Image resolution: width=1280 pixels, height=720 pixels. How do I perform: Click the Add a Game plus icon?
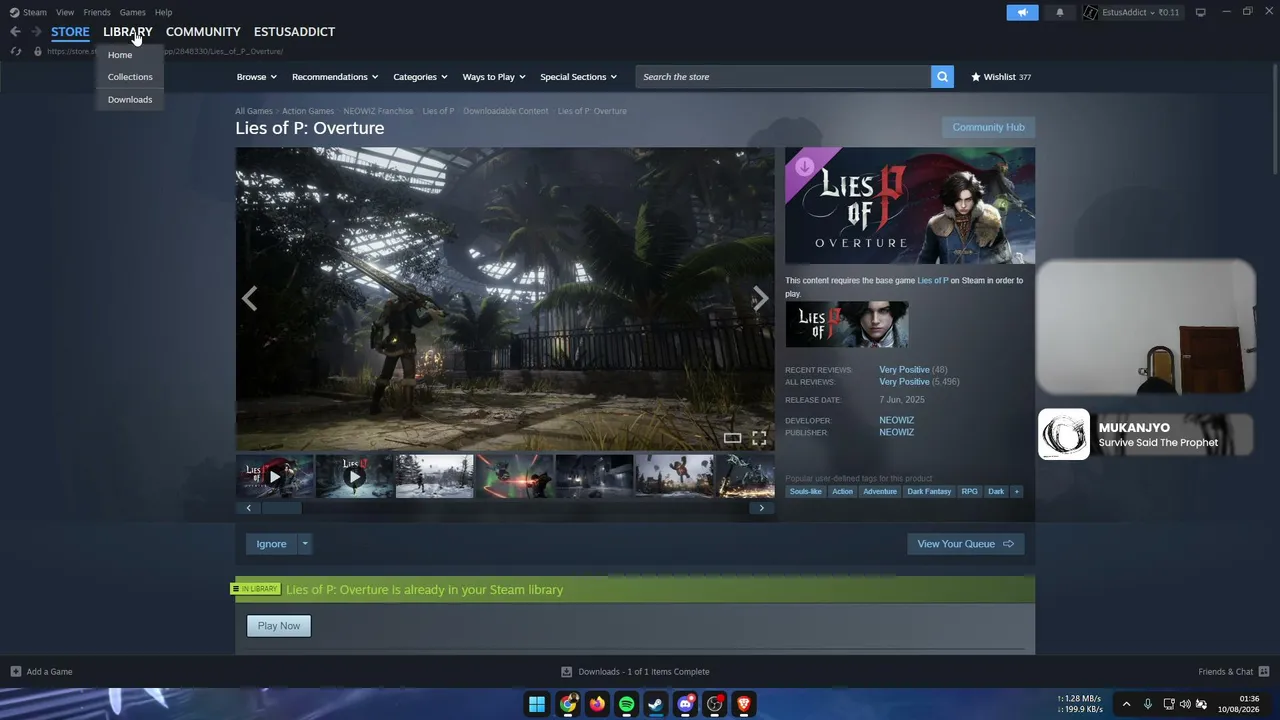pyautogui.click(x=15, y=672)
